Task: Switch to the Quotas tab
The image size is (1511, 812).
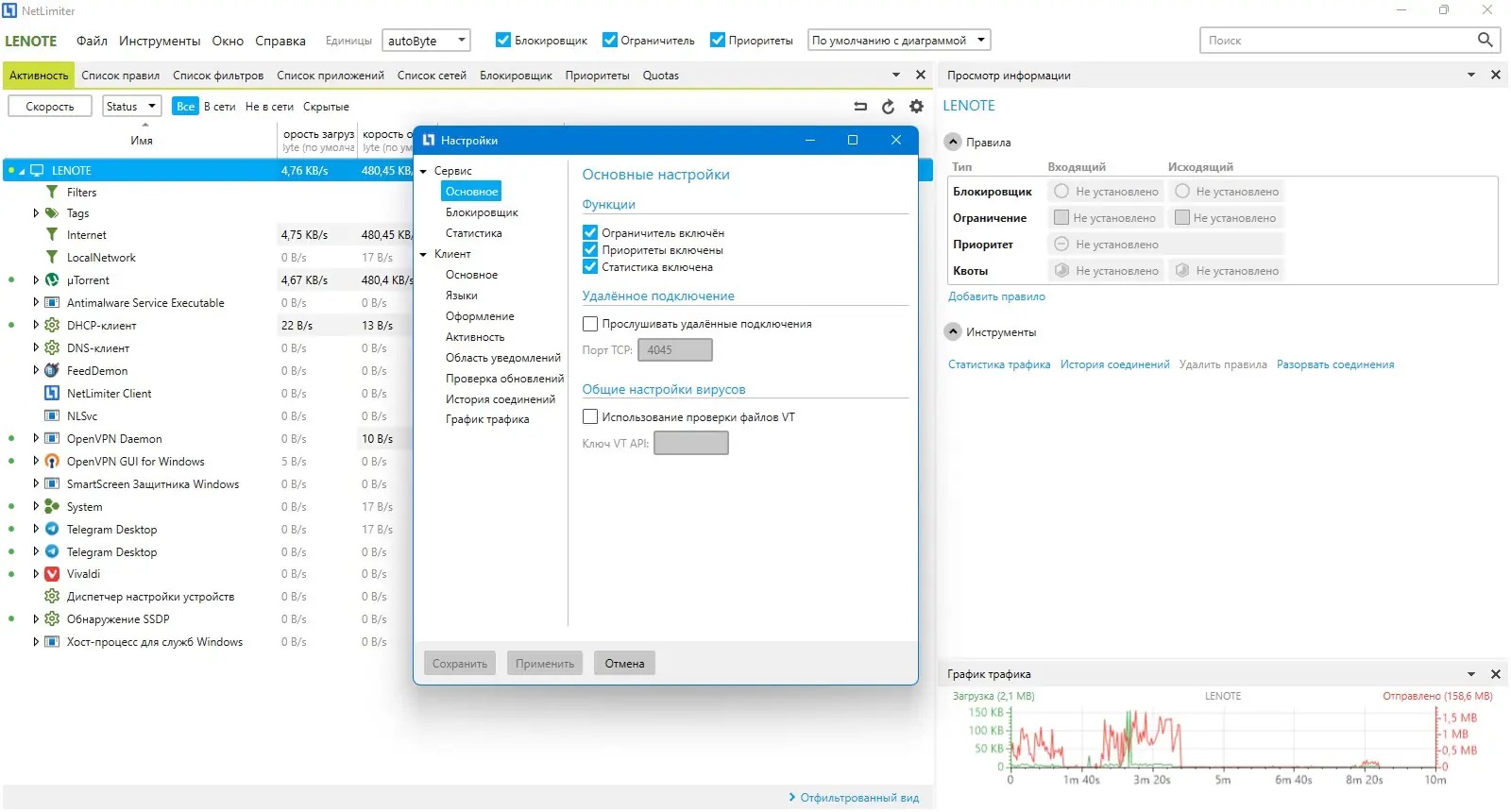Action: tap(660, 76)
